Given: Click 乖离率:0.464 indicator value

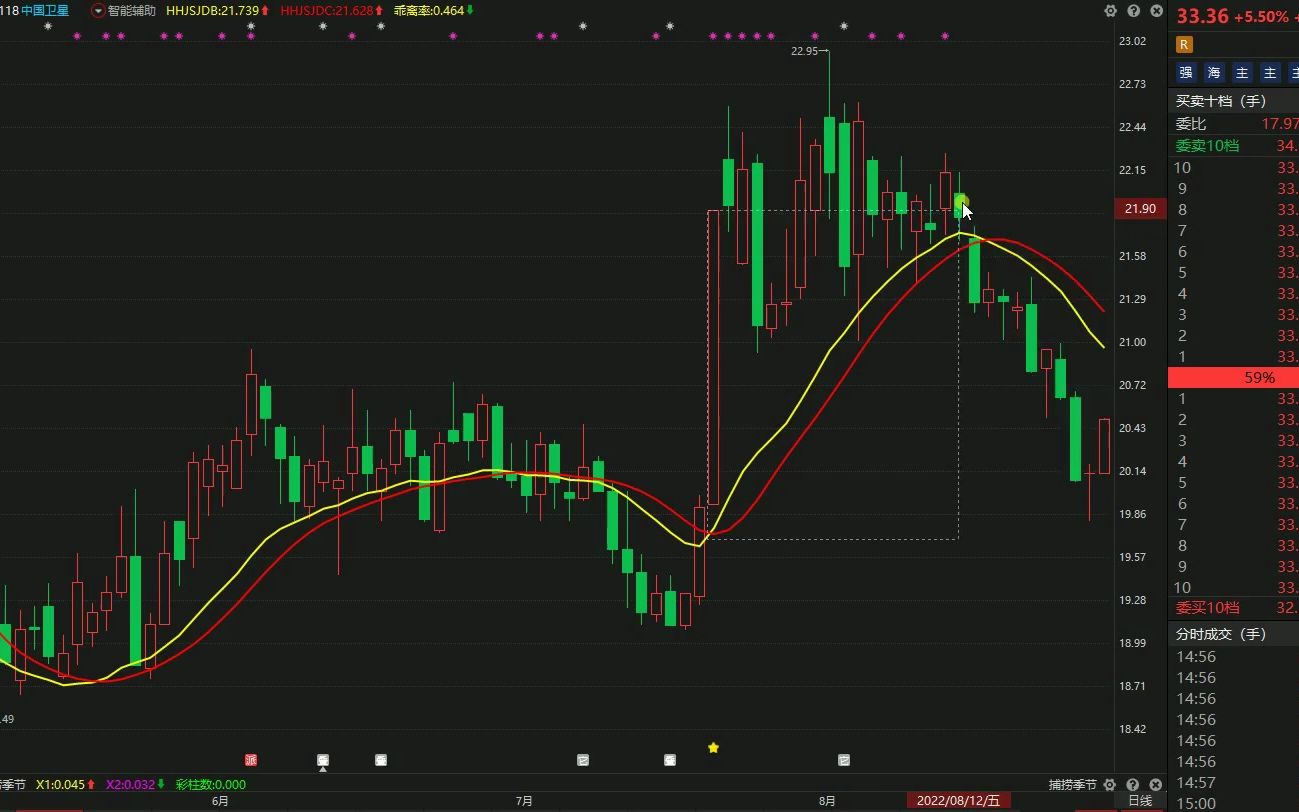Looking at the screenshot, I should (x=429, y=11).
